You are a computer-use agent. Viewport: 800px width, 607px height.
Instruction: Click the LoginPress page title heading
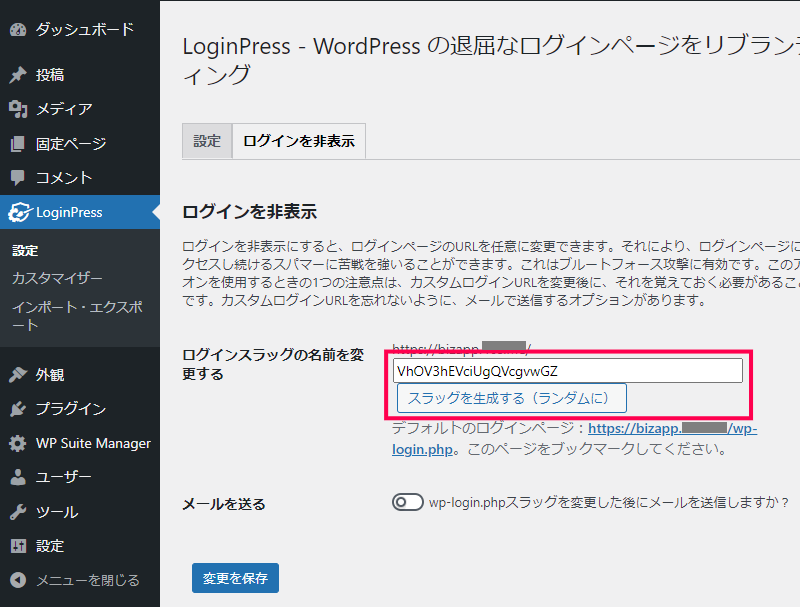(x=491, y=60)
